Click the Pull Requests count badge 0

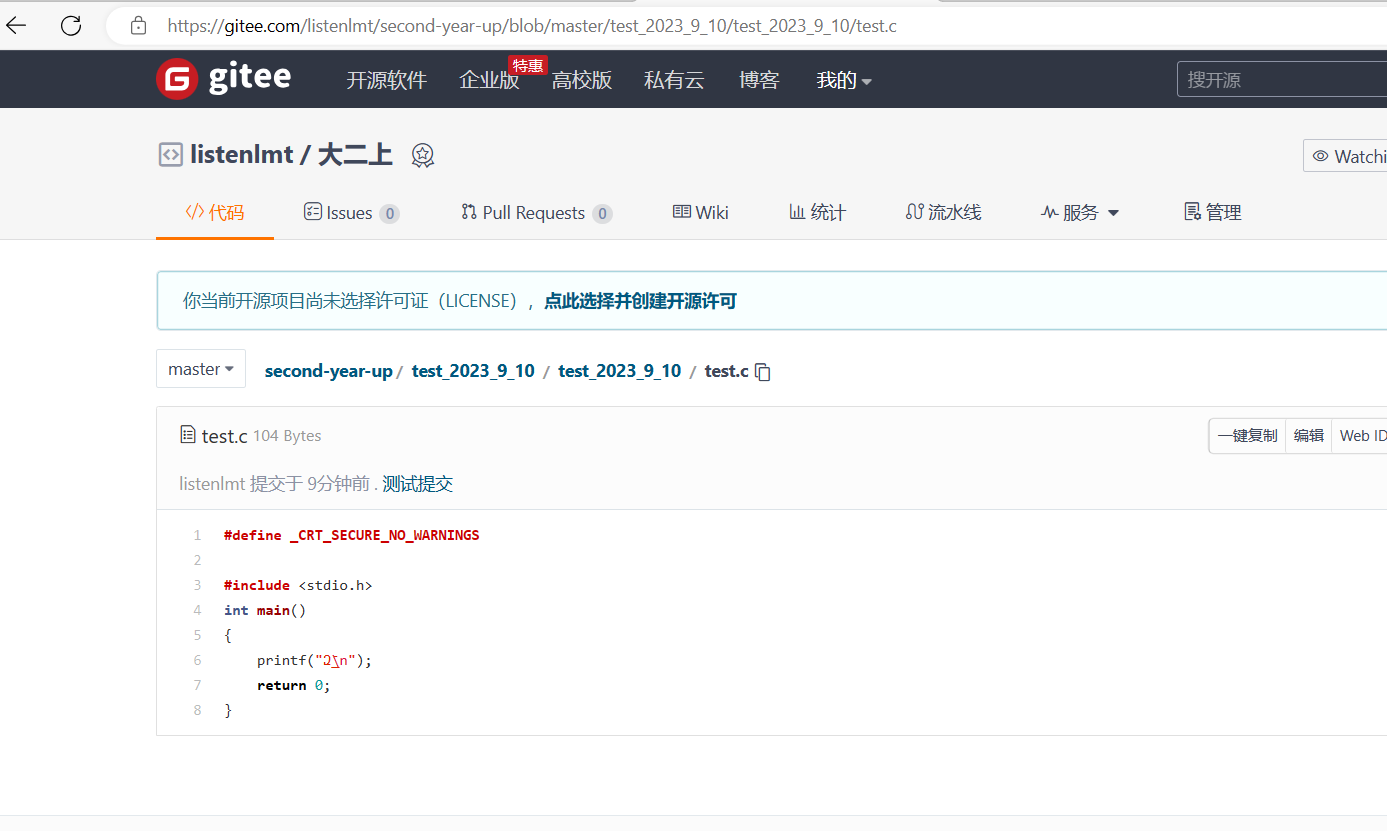(602, 213)
